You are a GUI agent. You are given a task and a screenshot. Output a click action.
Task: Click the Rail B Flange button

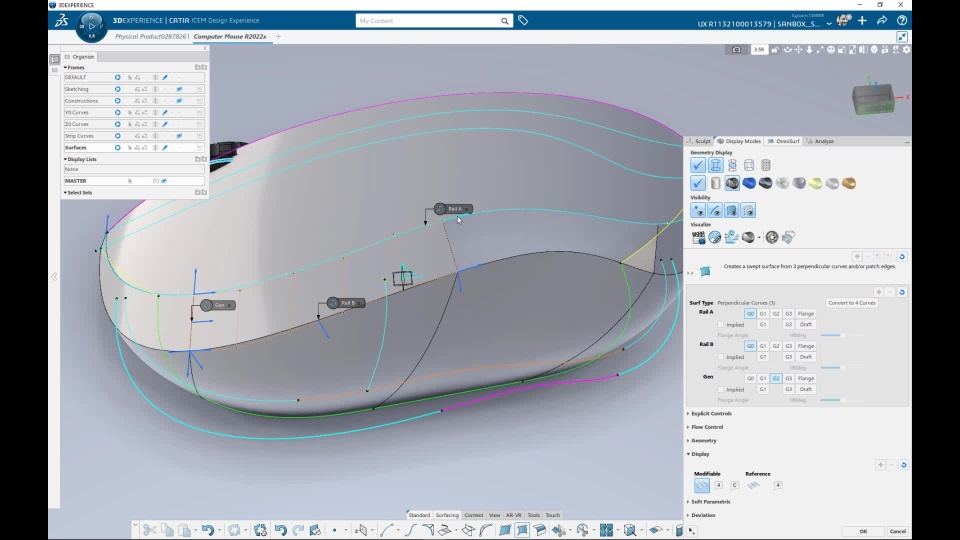click(806, 346)
